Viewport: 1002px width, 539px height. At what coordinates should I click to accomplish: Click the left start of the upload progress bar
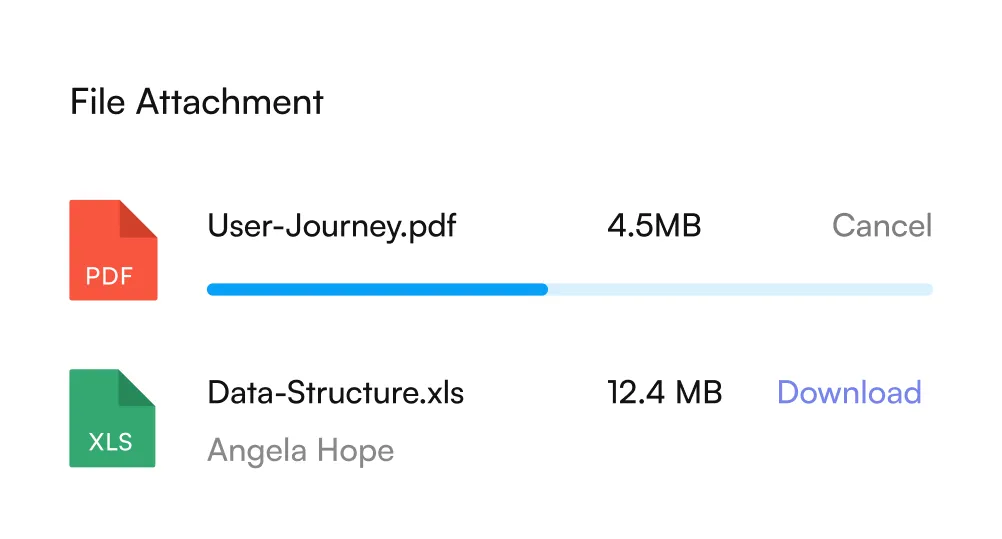(x=211, y=290)
